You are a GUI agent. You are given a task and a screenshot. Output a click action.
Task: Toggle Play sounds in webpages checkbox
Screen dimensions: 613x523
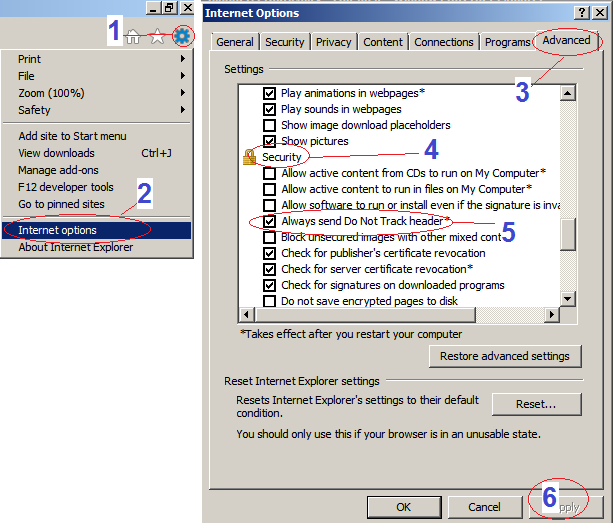(269, 109)
